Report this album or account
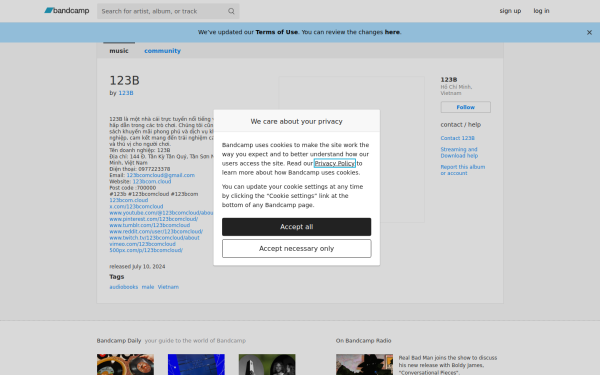Viewport: 600px width, 375px height. coord(463,170)
